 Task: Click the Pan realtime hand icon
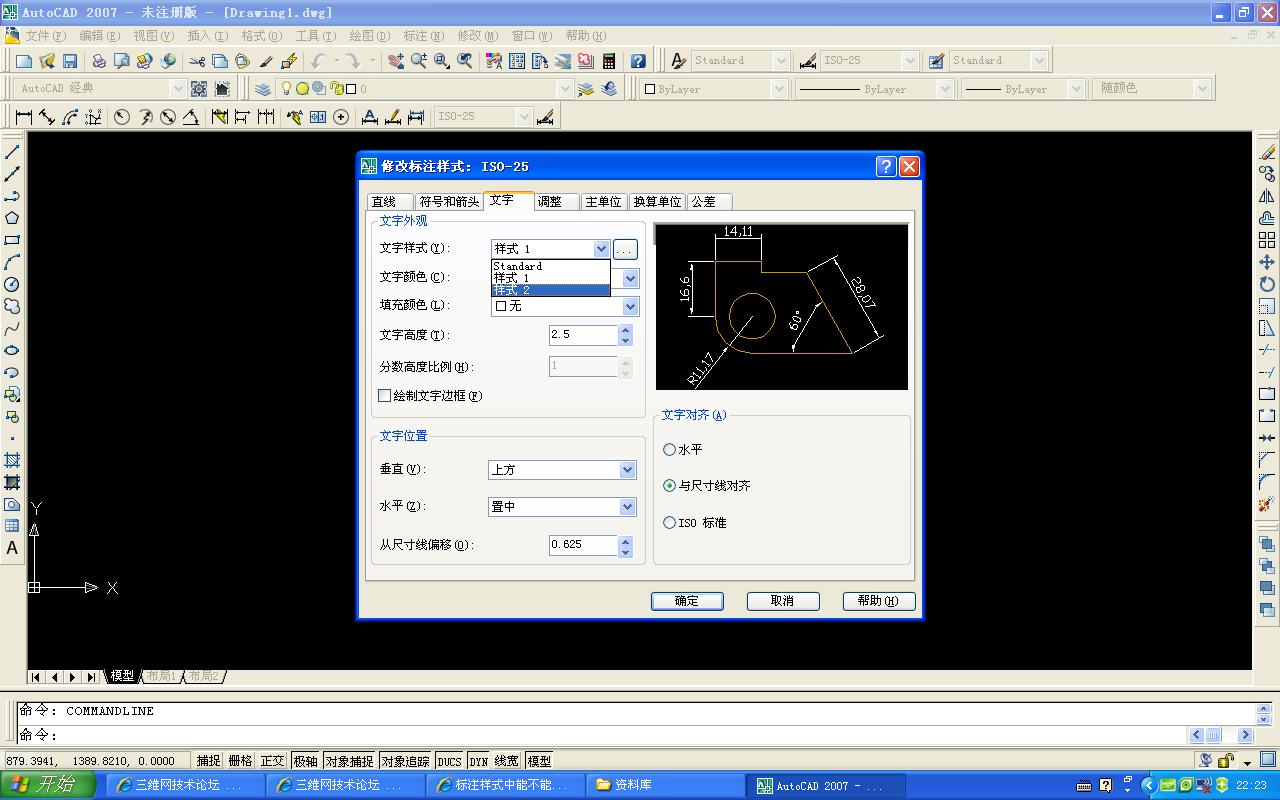[x=396, y=61]
